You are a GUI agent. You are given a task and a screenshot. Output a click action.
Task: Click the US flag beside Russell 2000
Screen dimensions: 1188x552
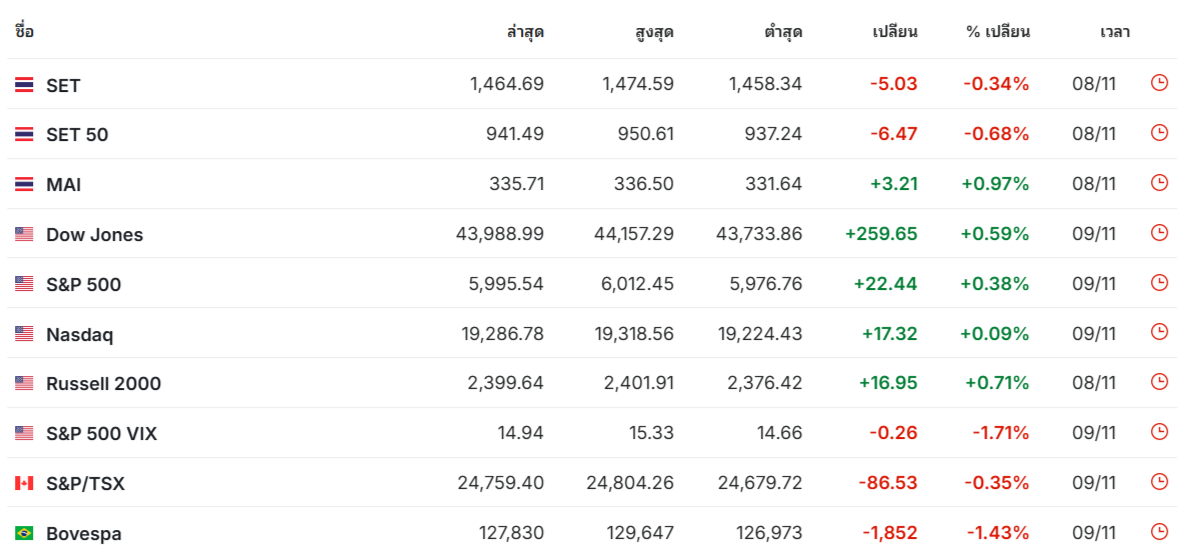point(24,383)
